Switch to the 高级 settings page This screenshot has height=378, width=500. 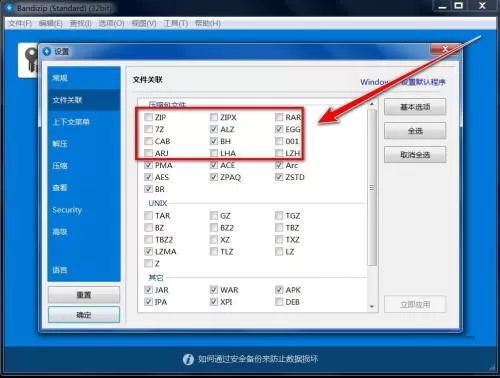84,232
